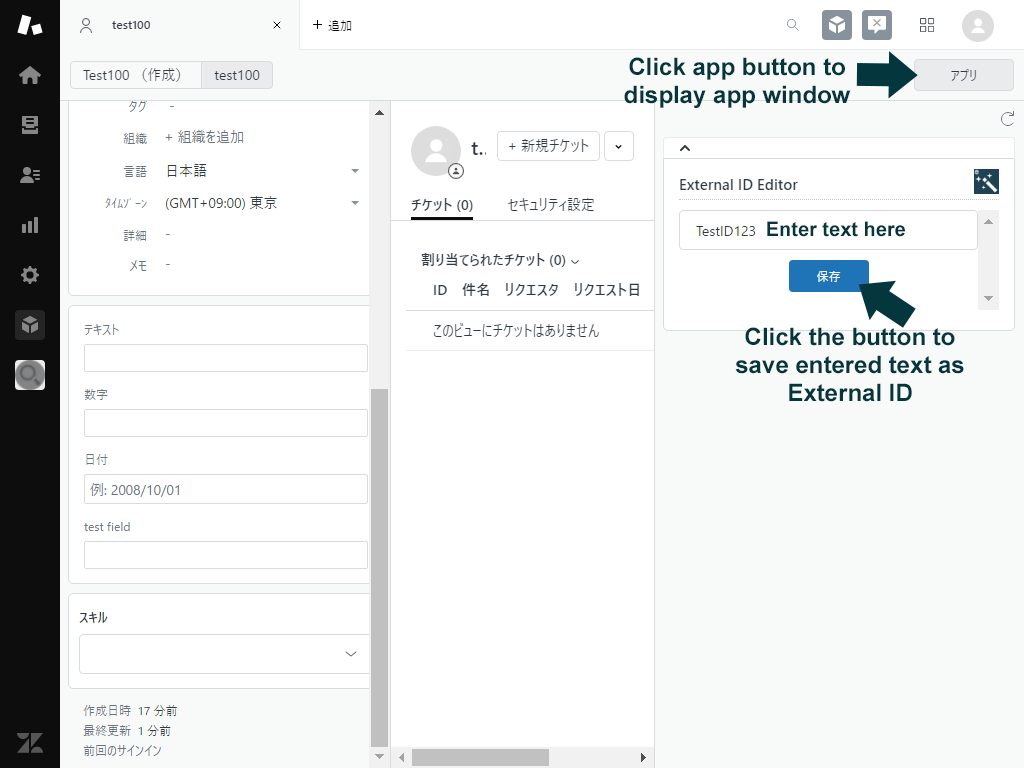Open the Home dashboard from the sidebar
1024x768 pixels.
[x=29, y=75]
